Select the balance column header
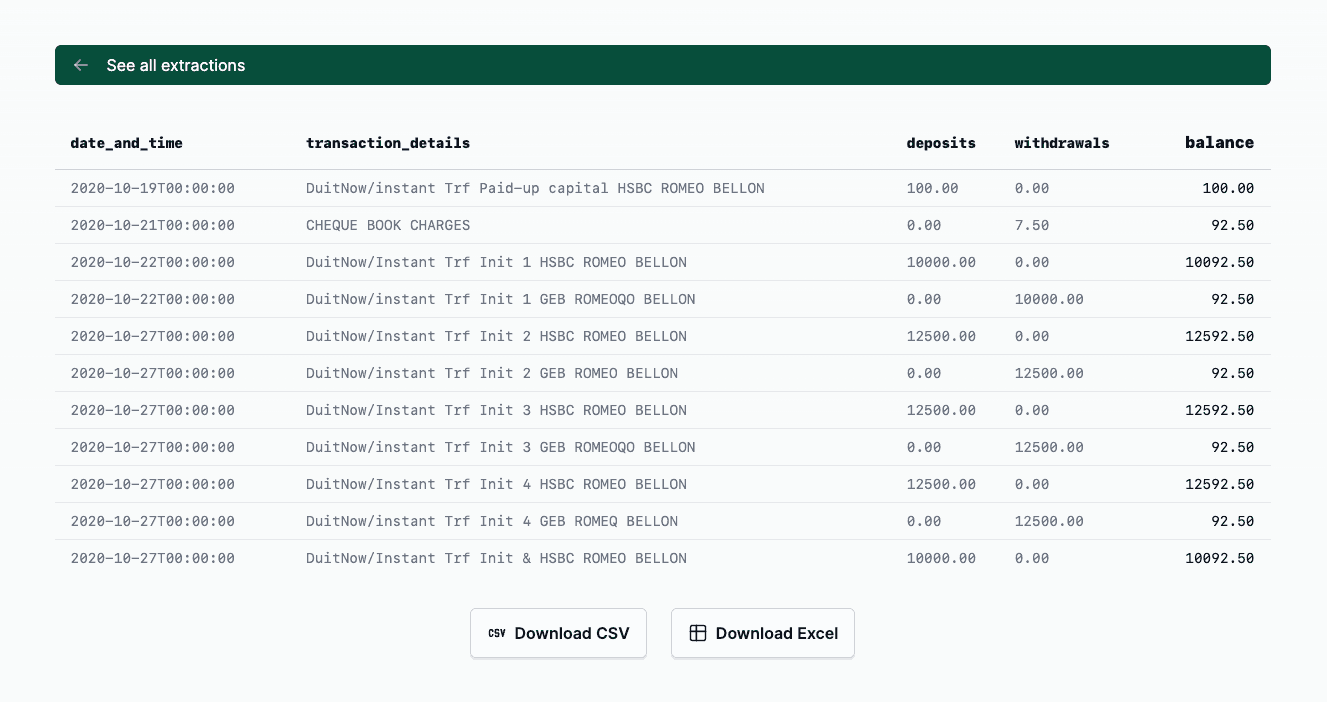This screenshot has height=702, width=1327. [1219, 143]
